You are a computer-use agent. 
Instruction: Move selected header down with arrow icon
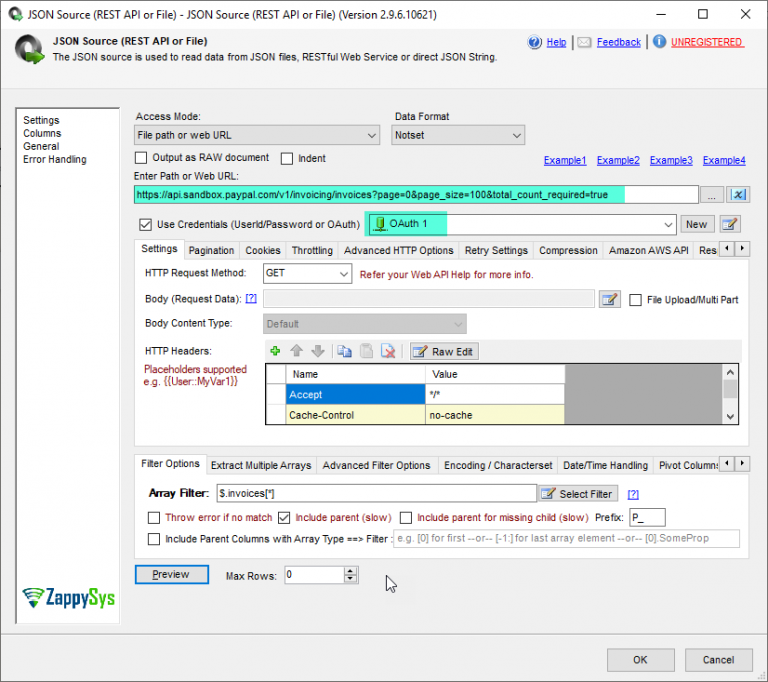click(318, 351)
